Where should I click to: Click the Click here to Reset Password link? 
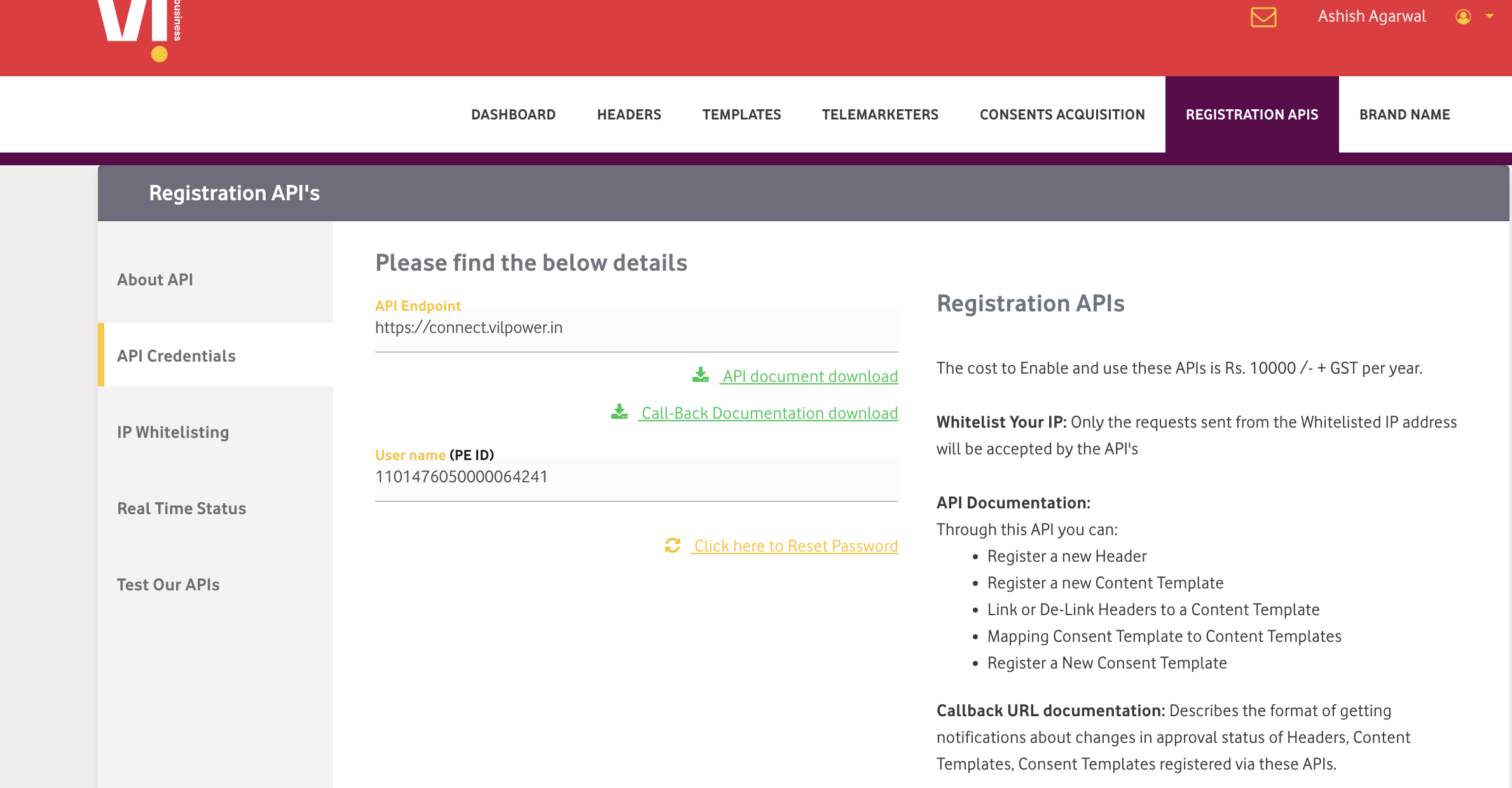coord(795,545)
